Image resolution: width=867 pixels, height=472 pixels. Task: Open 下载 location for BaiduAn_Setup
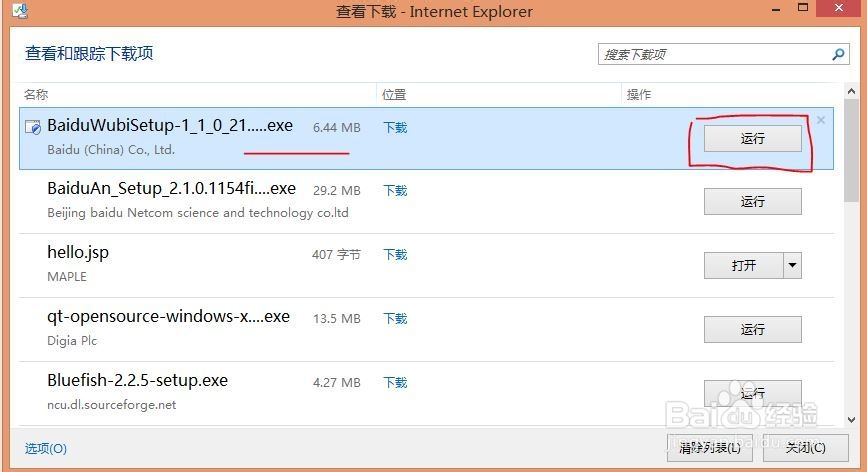click(395, 191)
